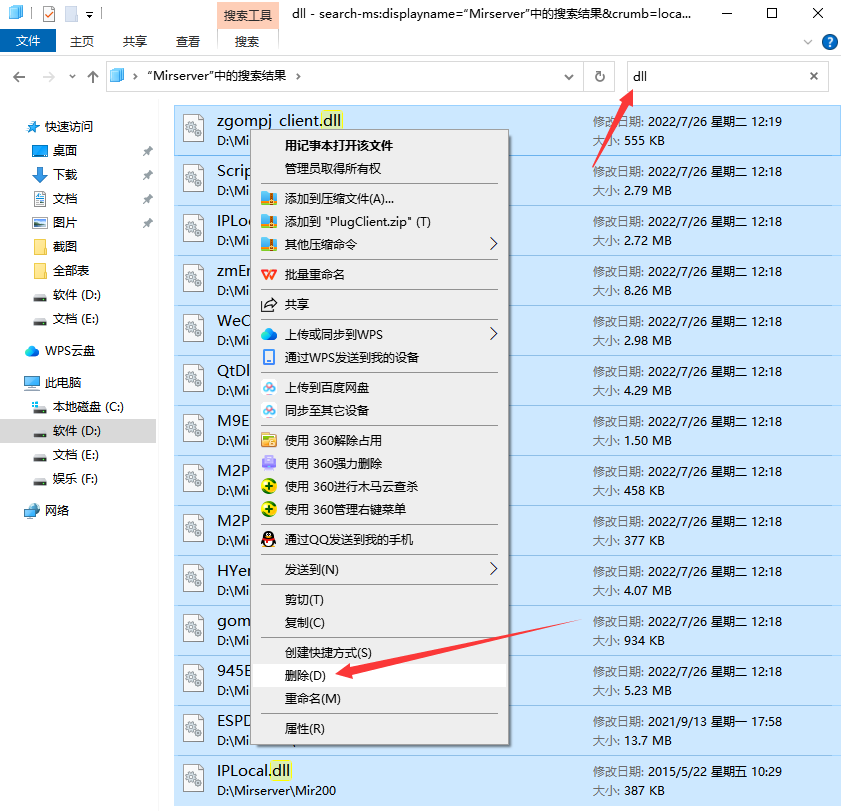Select 本地磁盘 (C:) in navigation pane
Image resolution: width=841 pixels, height=811 pixels.
pos(88,407)
